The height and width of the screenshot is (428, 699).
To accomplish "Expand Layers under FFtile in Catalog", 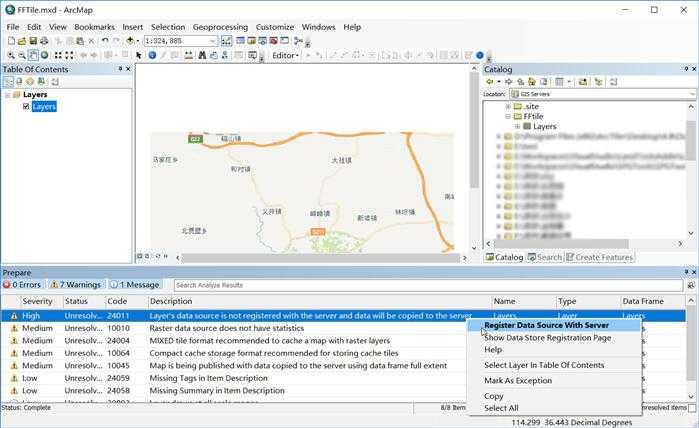I will (518, 127).
